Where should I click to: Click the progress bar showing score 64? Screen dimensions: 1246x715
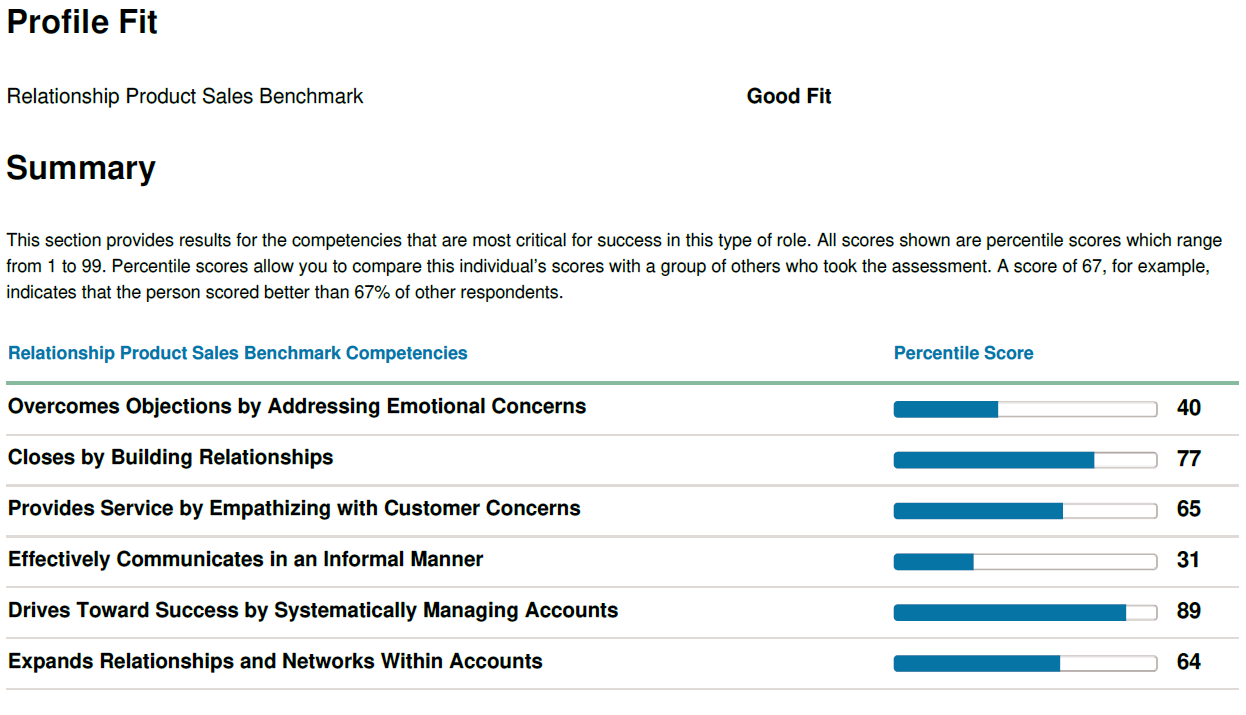1025,663
